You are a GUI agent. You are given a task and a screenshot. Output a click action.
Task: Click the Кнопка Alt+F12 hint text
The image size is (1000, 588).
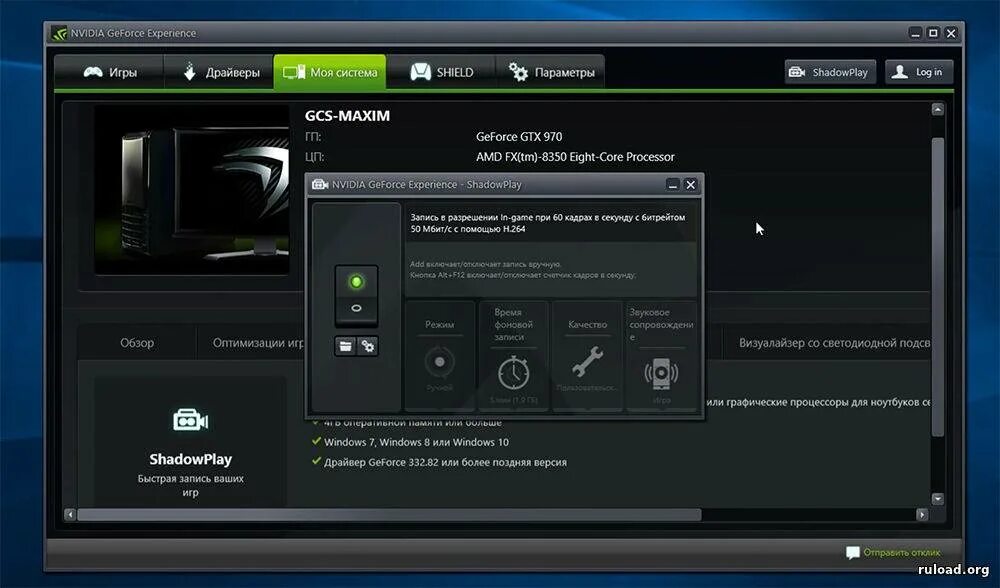click(x=522, y=276)
